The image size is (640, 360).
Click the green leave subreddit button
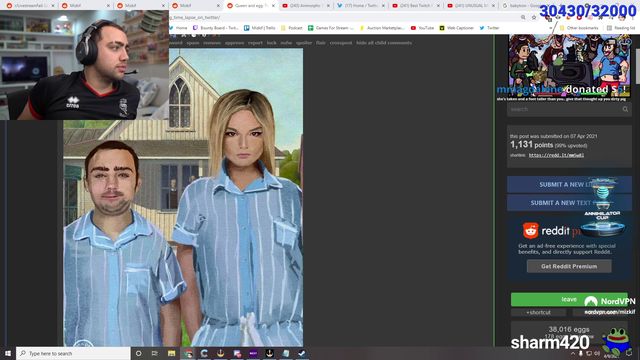569,299
